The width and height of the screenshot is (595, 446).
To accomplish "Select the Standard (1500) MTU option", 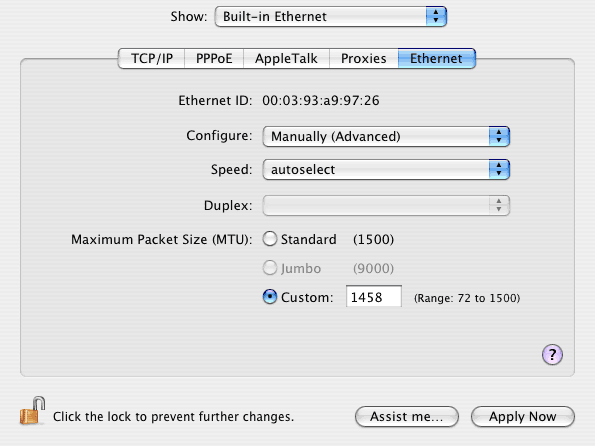I will (x=270, y=239).
